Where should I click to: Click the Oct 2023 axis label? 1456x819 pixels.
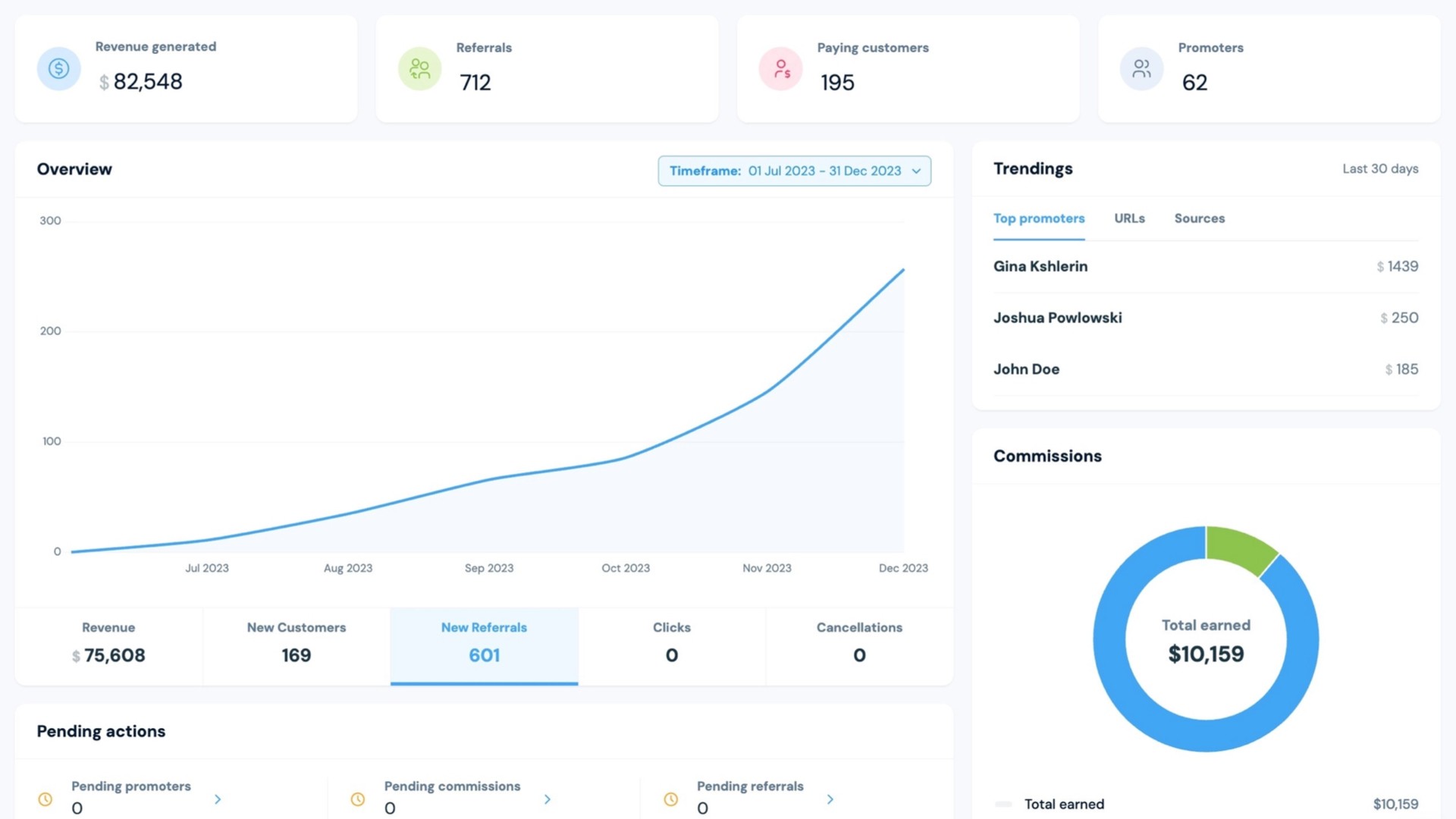point(626,568)
